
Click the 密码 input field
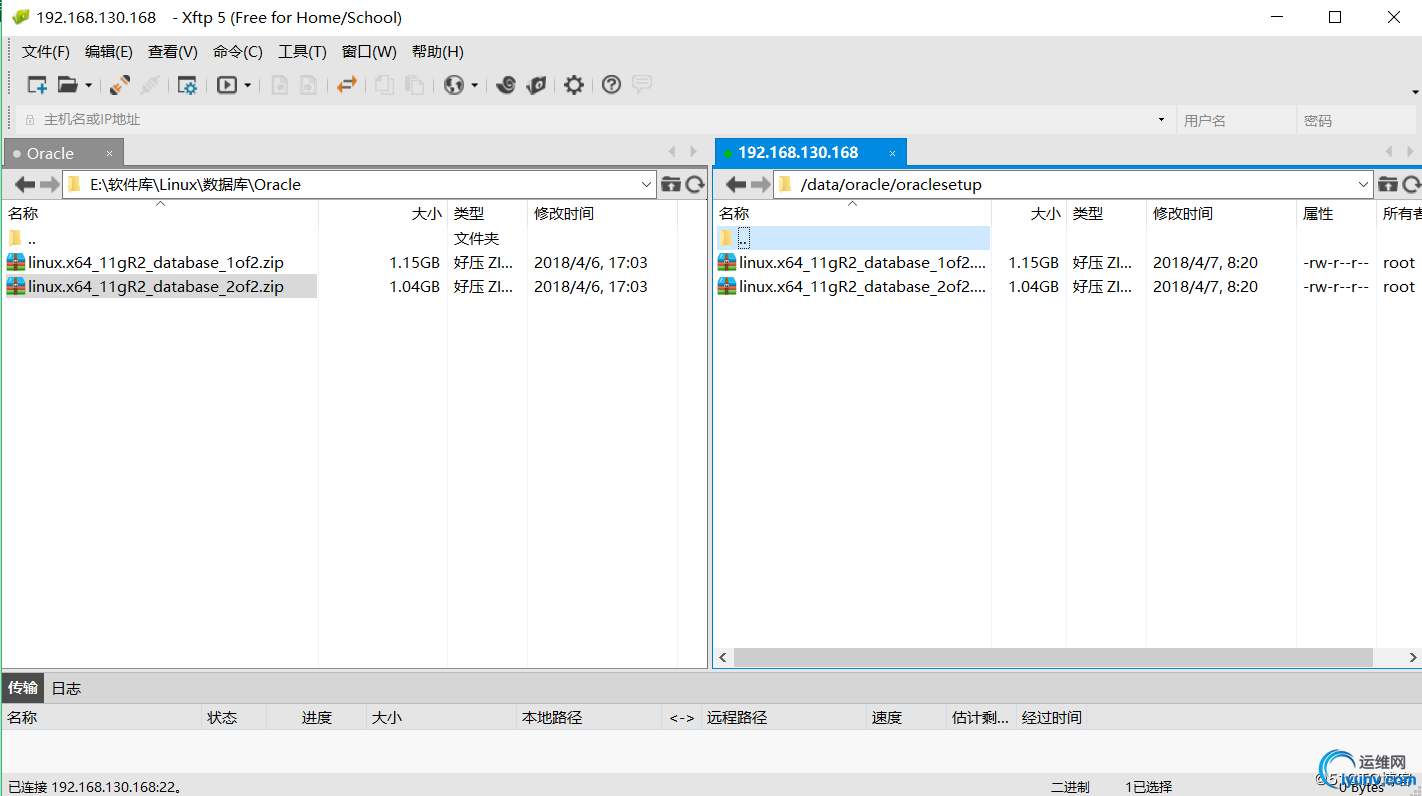pos(1357,120)
